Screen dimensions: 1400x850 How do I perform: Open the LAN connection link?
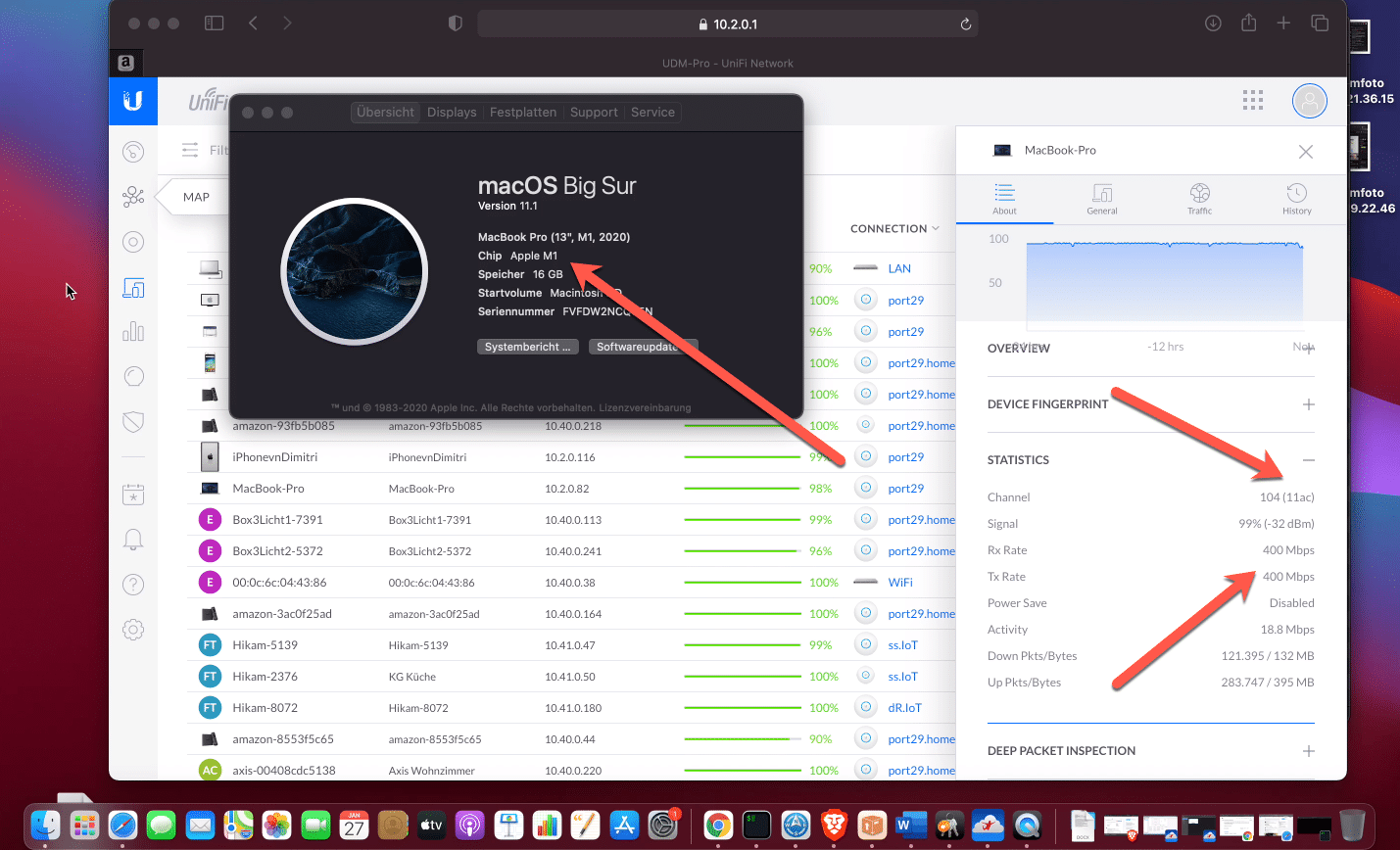click(x=899, y=268)
